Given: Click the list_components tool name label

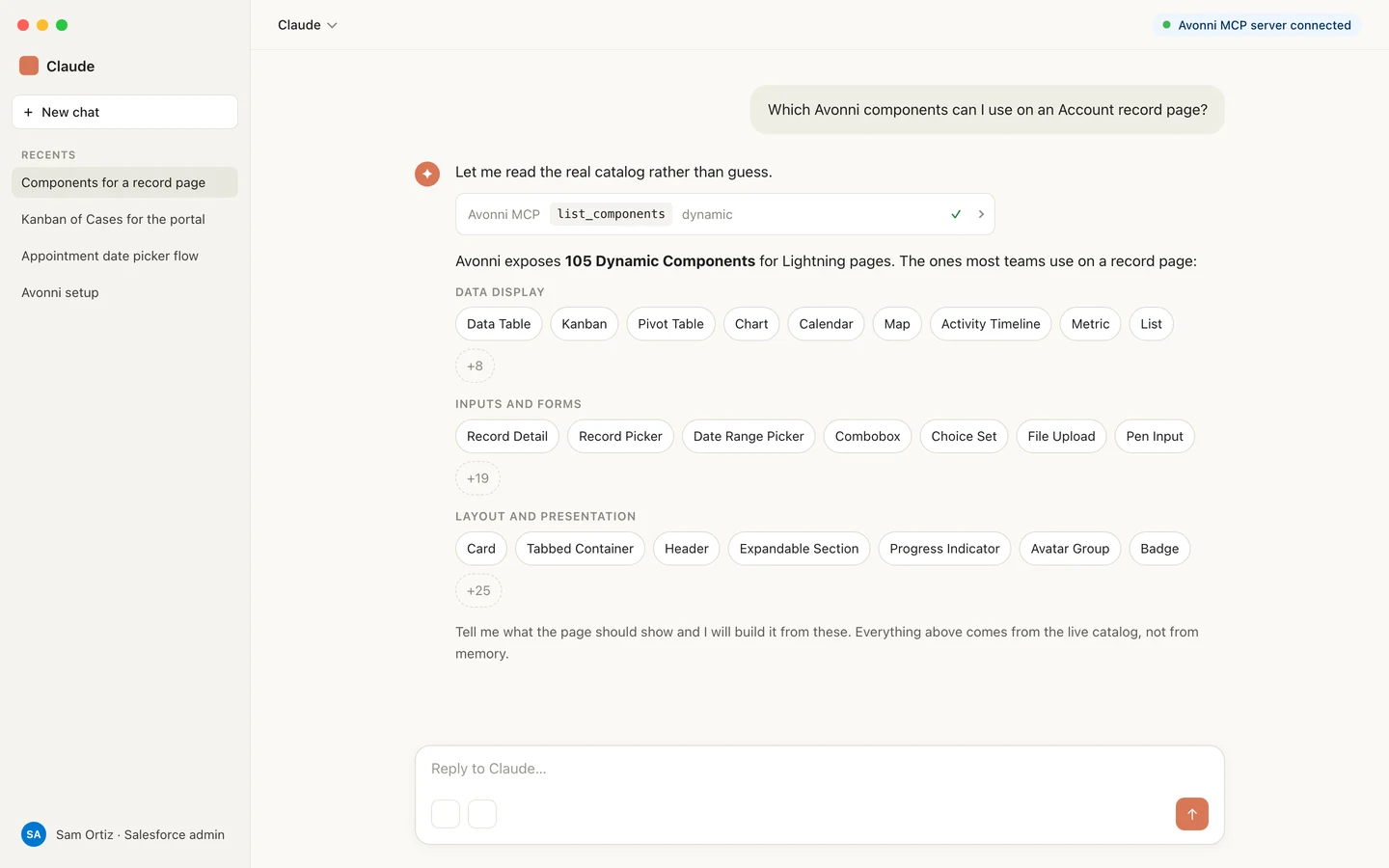Looking at the screenshot, I should point(611,214).
